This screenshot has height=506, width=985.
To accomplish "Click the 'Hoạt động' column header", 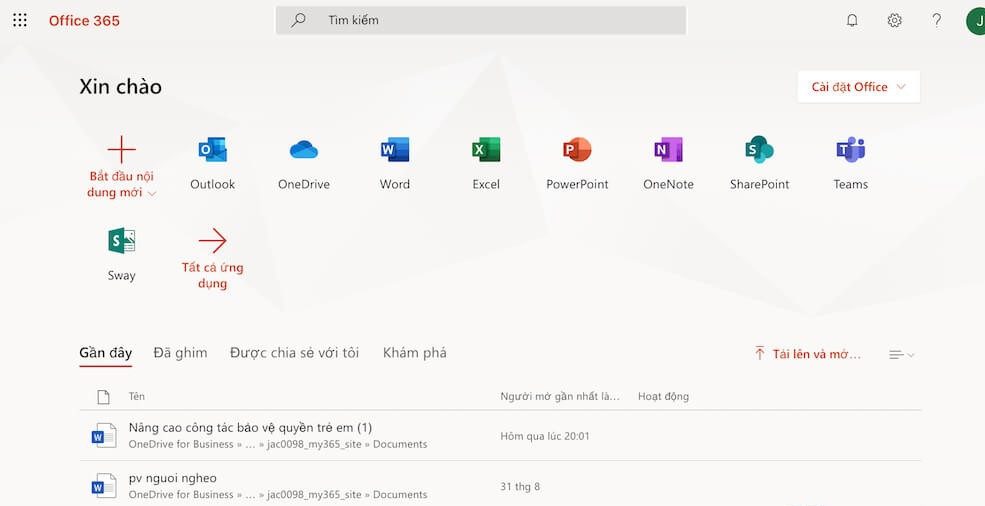I will 663,396.
